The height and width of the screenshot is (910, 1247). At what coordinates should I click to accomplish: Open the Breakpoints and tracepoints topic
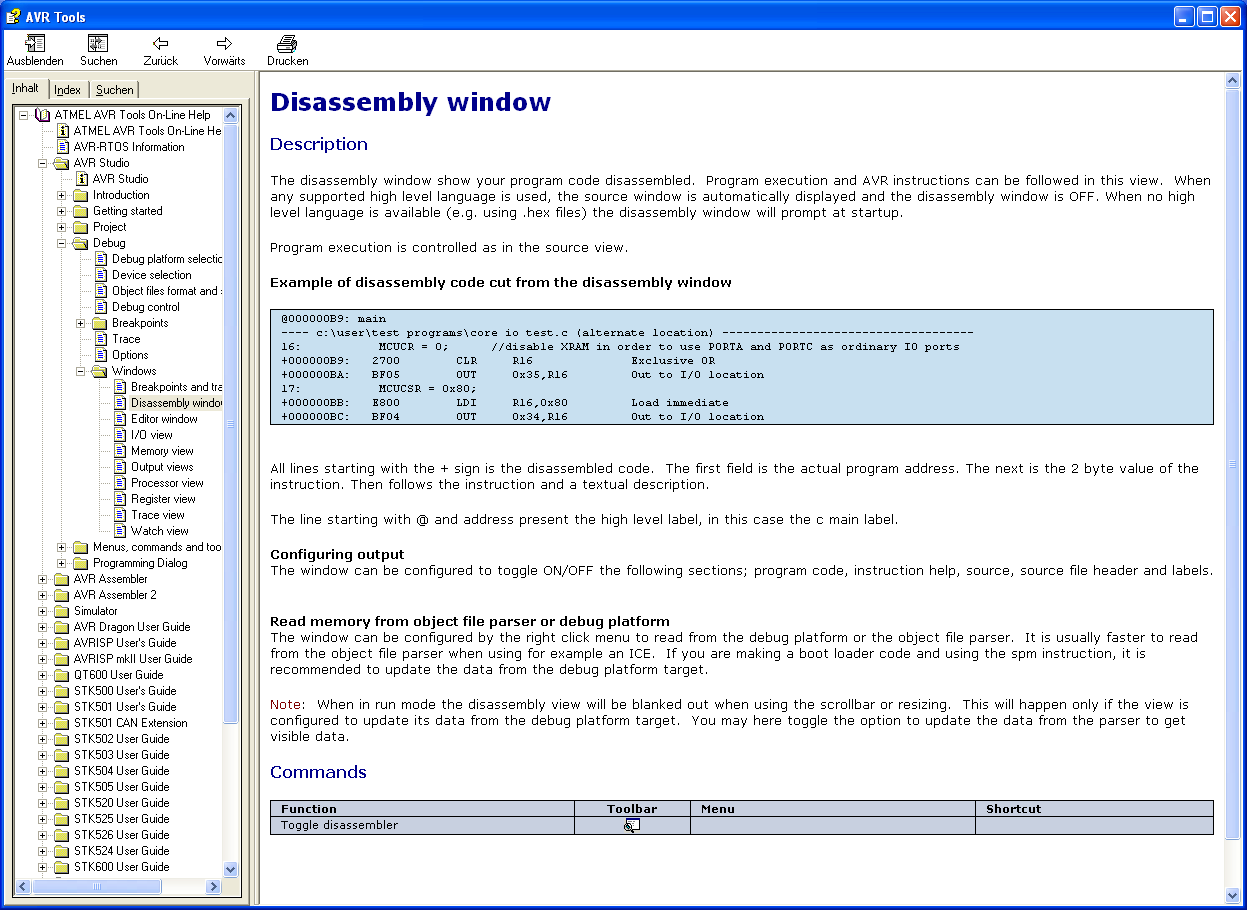[x=177, y=387]
